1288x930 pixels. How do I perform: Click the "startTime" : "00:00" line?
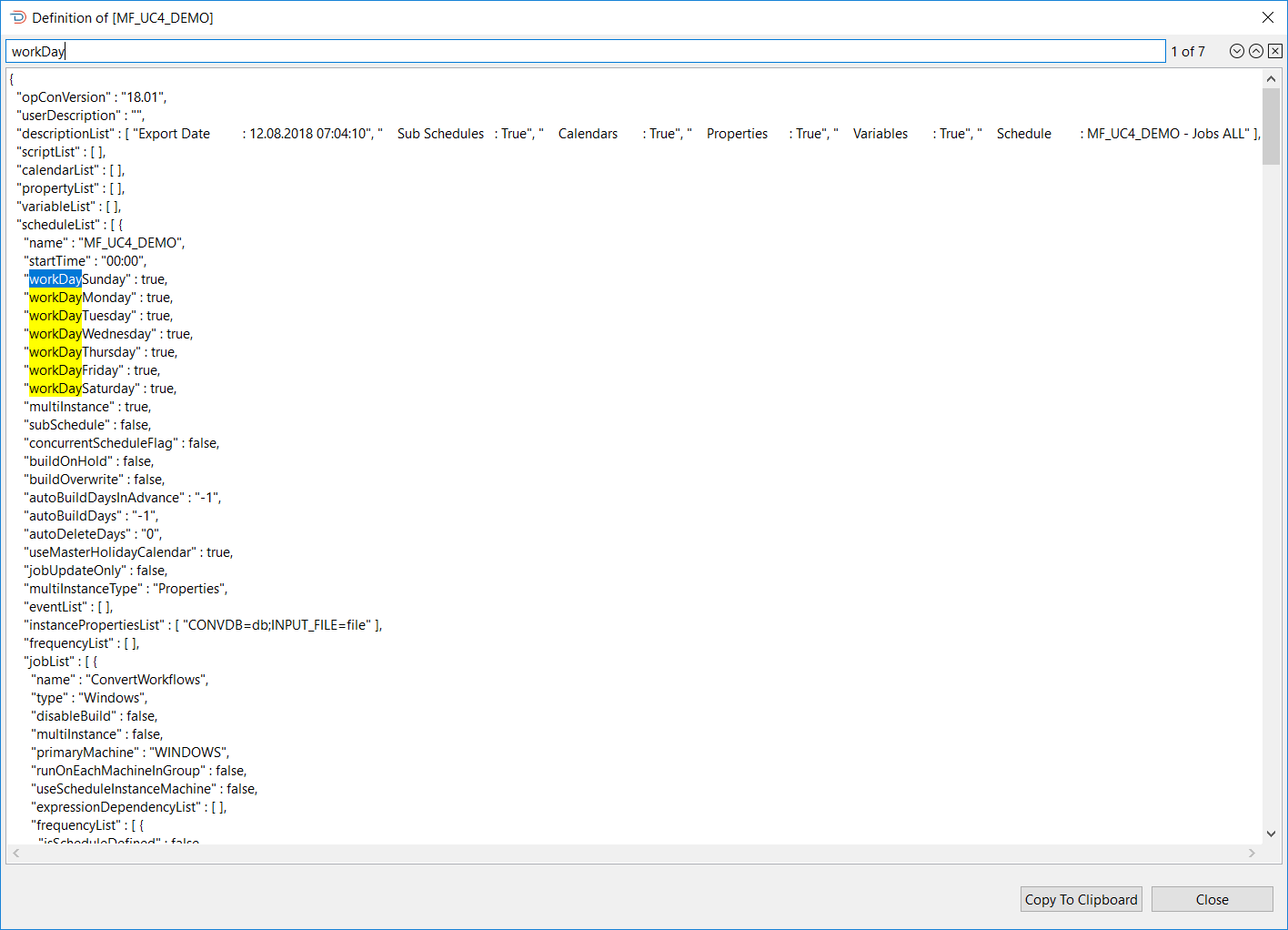(86, 261)
